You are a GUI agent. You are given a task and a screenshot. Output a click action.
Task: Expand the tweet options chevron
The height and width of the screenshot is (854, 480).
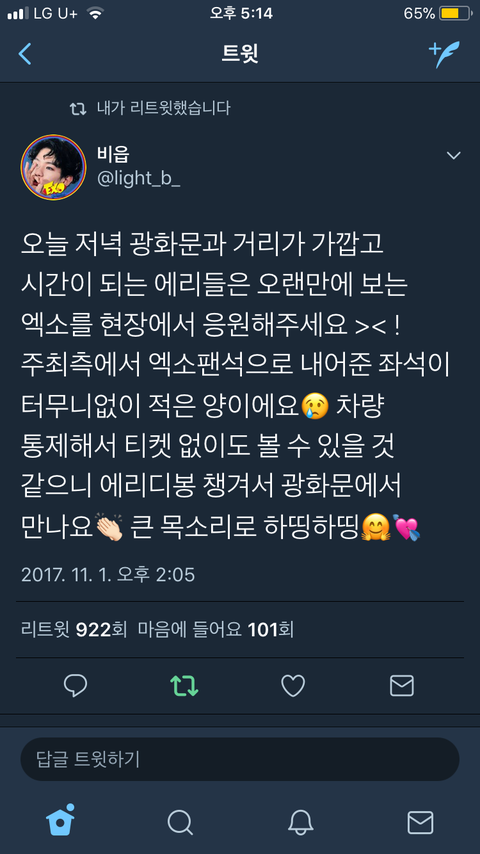pos(453,156)
